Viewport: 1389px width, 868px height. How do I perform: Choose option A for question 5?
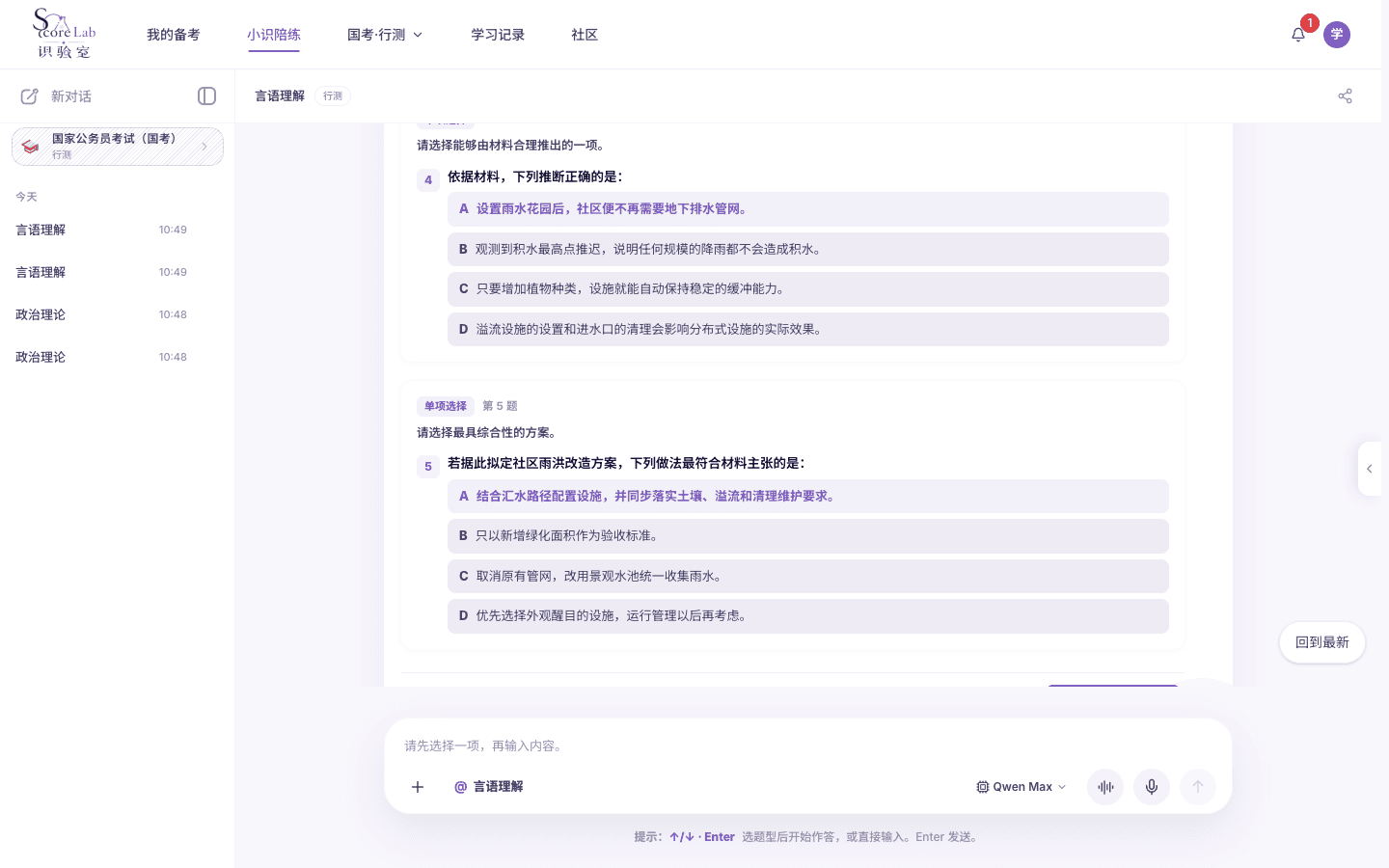(x=808, y=497)
